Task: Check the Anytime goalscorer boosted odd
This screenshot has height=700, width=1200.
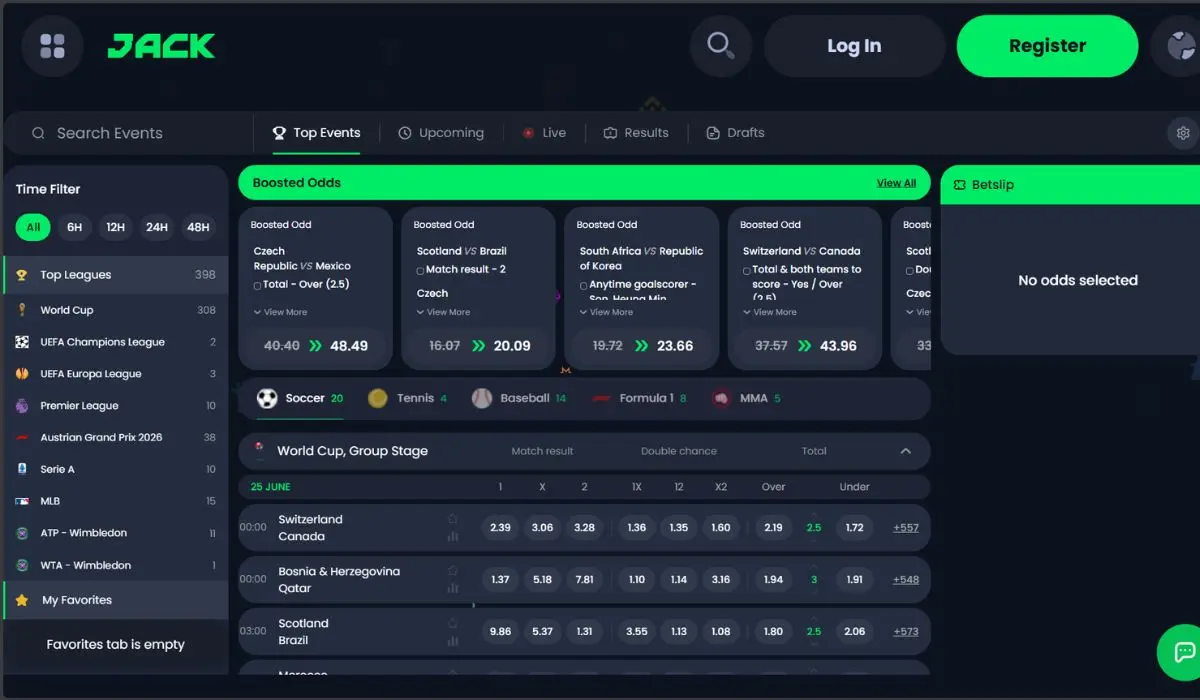Action: [x=584, y=285]
